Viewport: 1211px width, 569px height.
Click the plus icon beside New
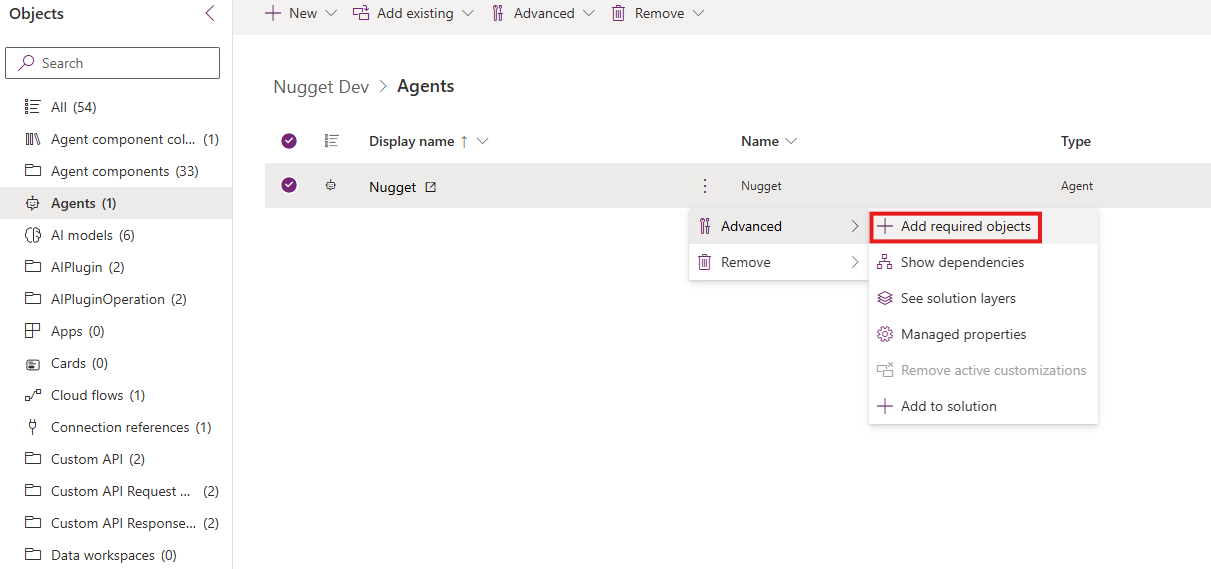(x=272, y=13)
